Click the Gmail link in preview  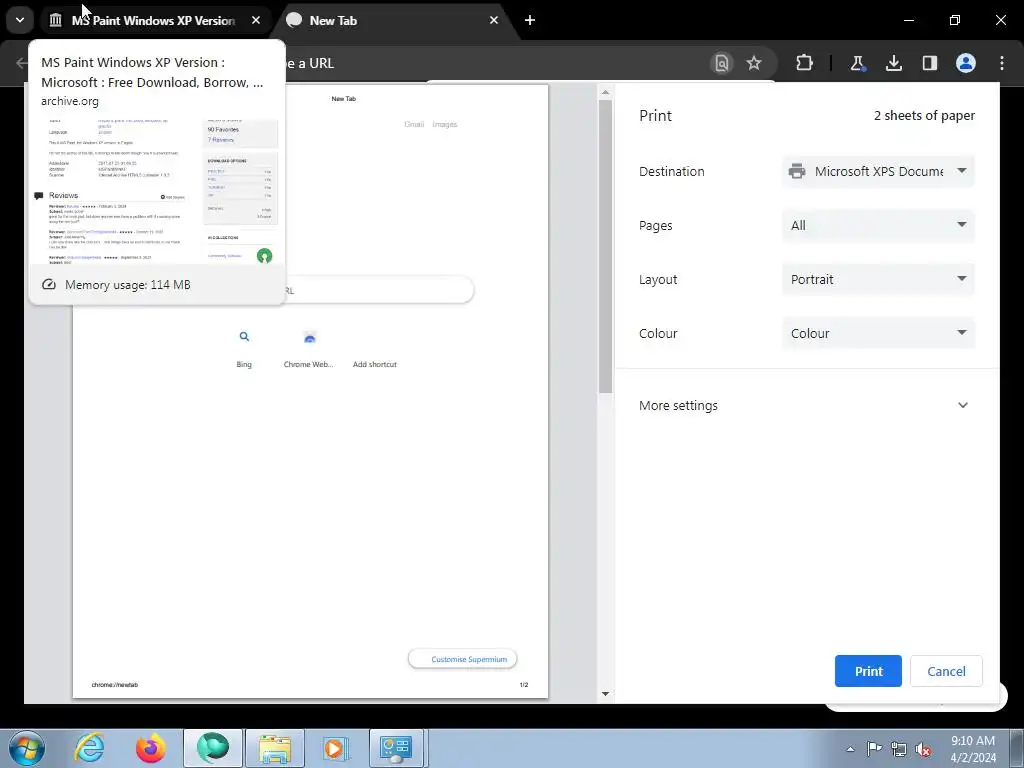(x=414, y=124)
